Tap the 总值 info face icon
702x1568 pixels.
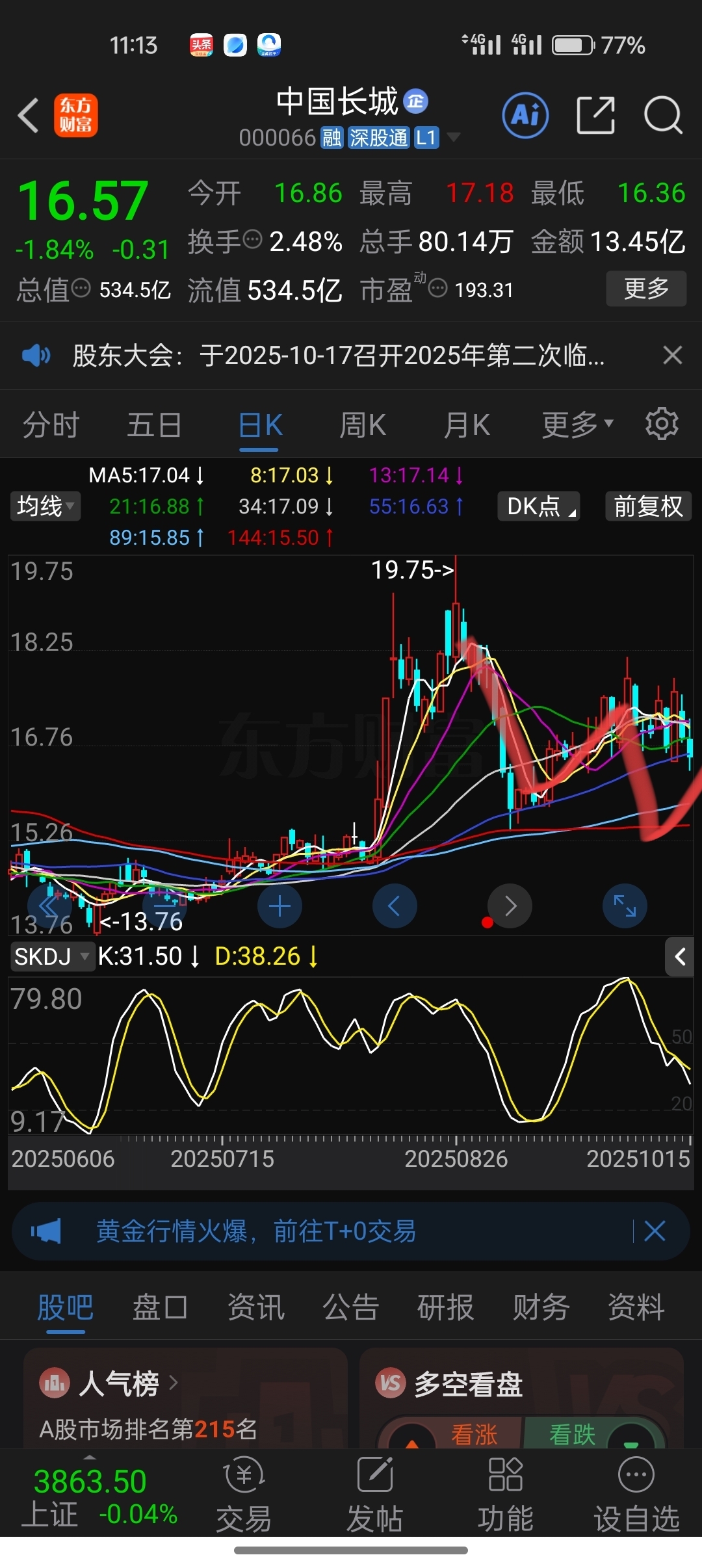81,288
